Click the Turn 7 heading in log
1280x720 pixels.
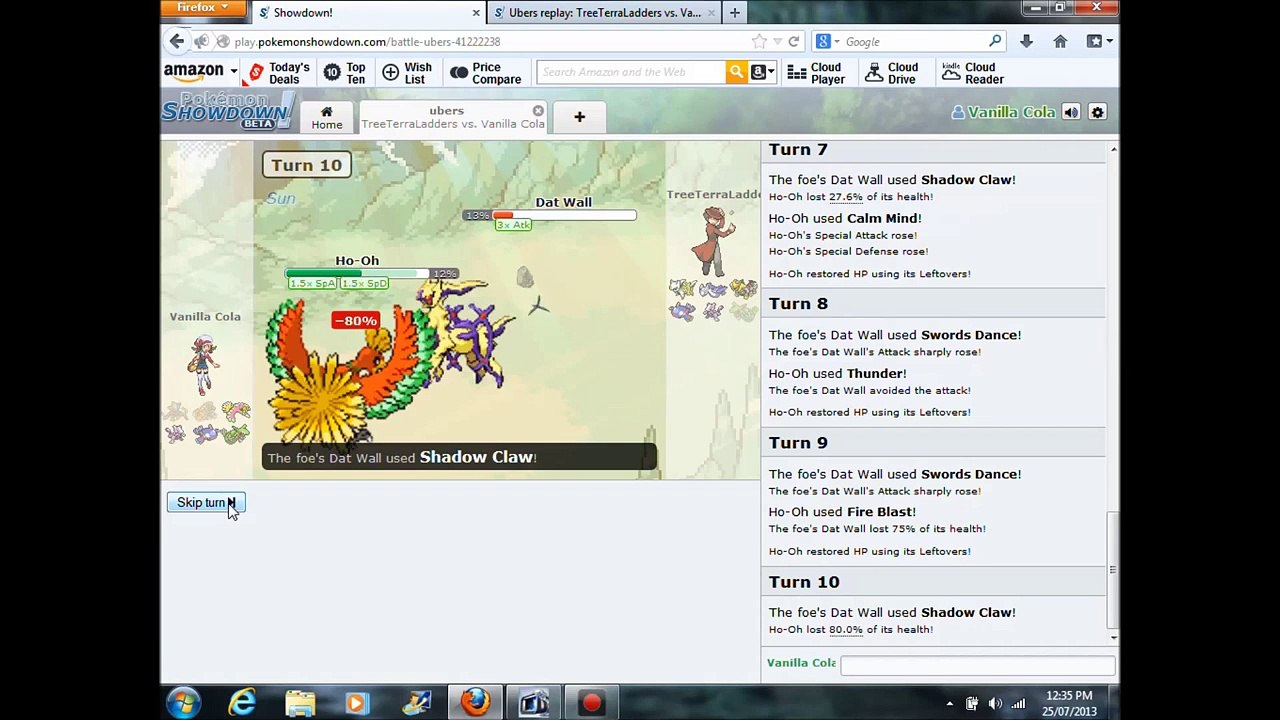(798, 150)
